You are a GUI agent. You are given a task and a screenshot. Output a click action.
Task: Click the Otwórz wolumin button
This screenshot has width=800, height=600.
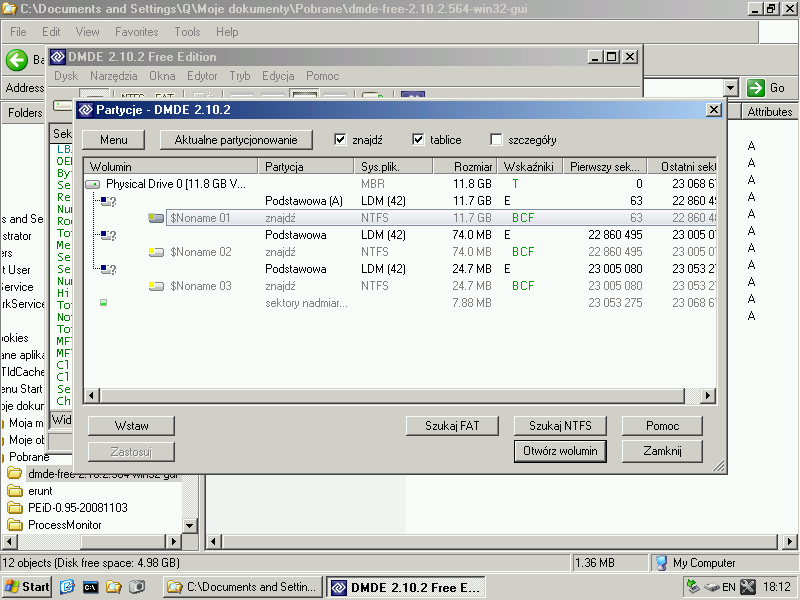[x=560, y=451]
